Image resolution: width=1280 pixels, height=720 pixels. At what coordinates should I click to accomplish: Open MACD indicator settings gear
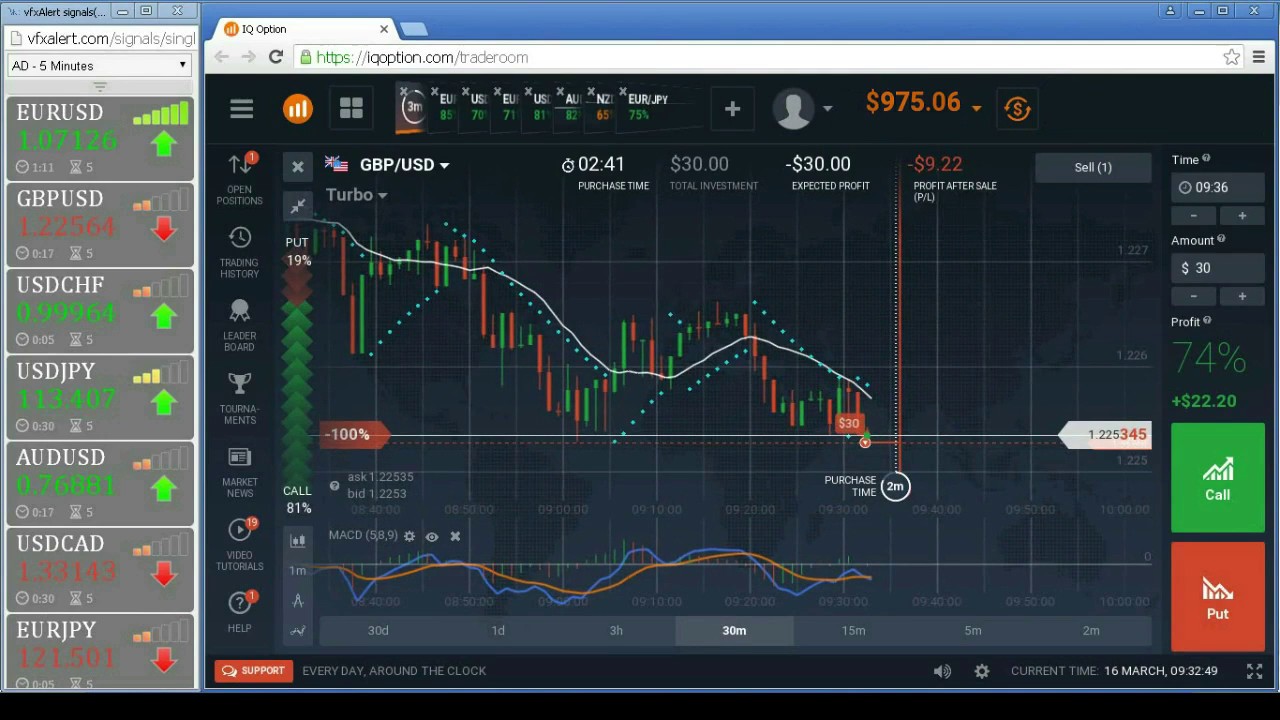click(x=409, y=536)
